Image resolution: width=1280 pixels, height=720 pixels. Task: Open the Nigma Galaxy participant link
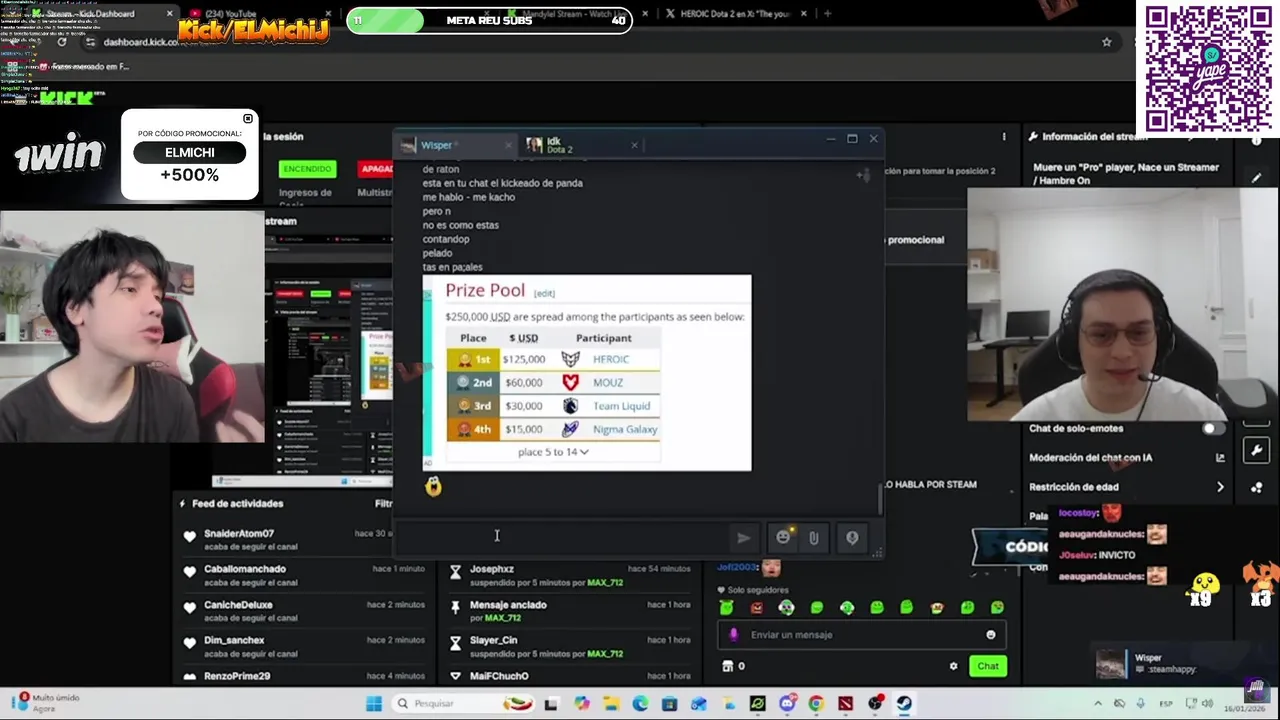click(625, 429)
